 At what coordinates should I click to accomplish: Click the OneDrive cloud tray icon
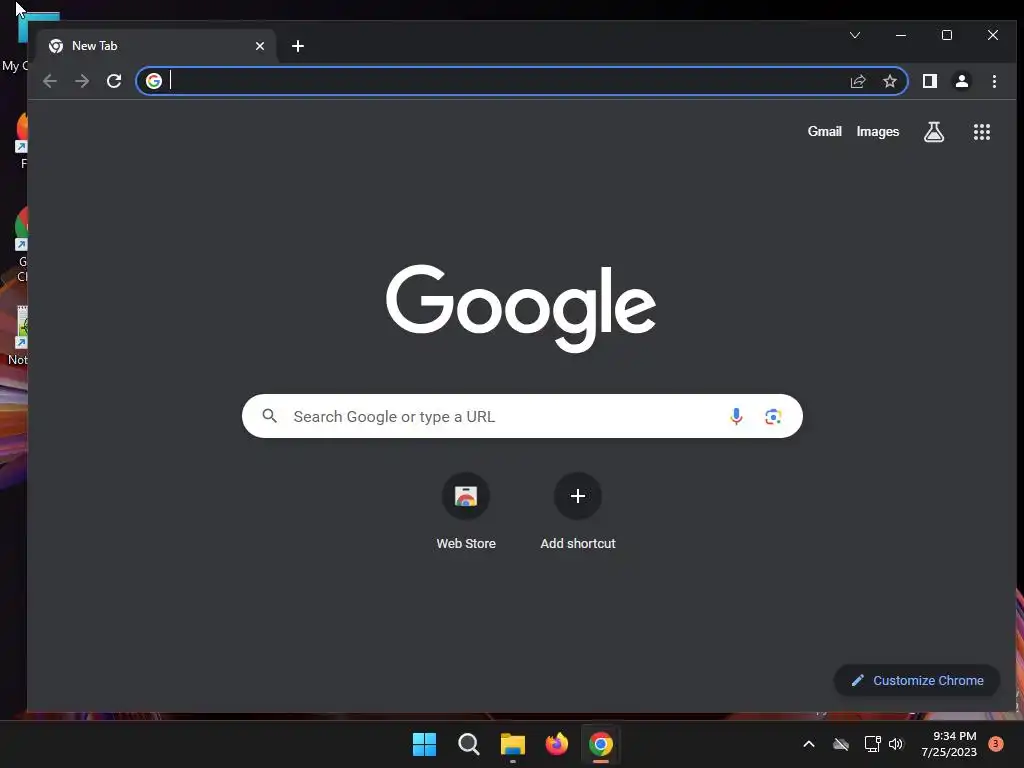pos(841,744)
